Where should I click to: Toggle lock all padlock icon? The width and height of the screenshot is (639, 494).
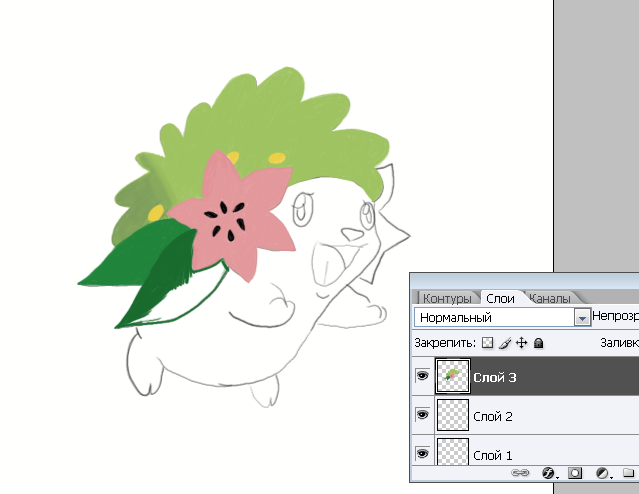click(x=538, y=343)
